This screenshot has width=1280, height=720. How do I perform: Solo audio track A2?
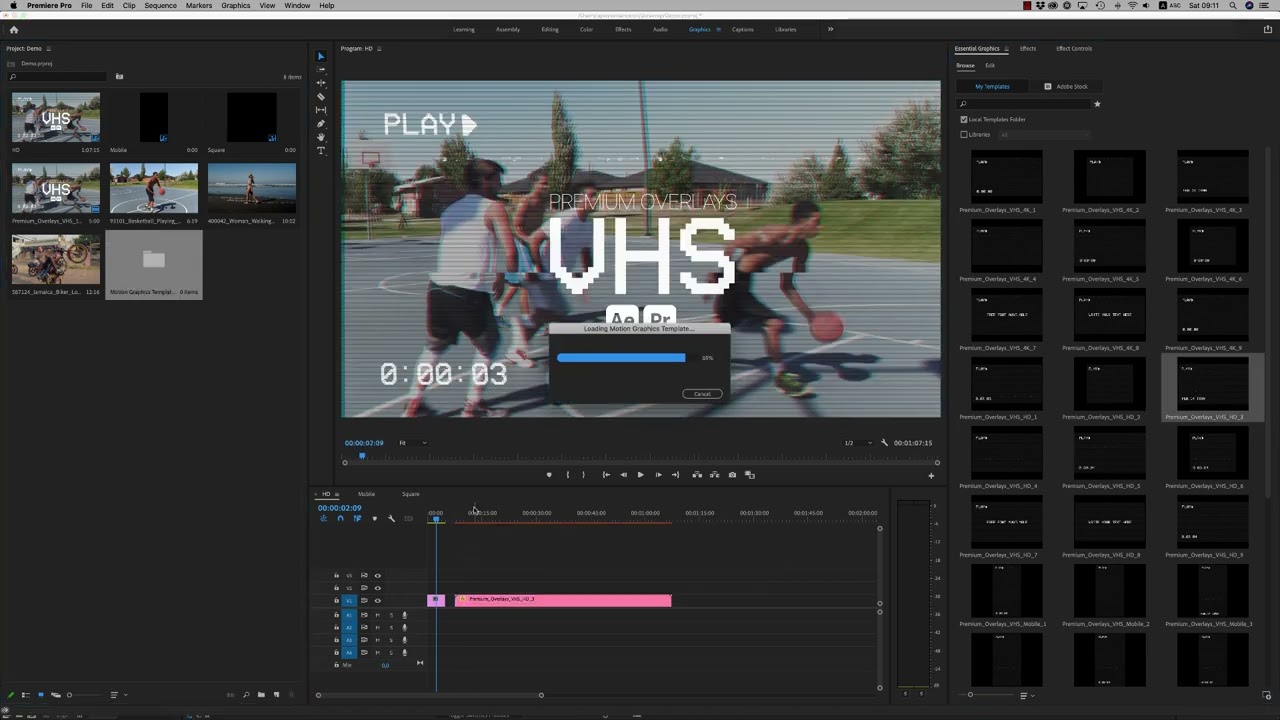pos(391,627)
